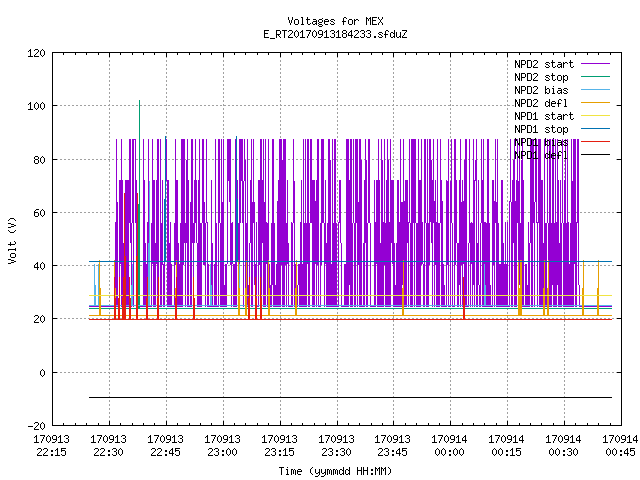Click the 'NPD1 defl' legend label
Image resolution: width=640 pixels, height=480 pixels.
point(541,156)
